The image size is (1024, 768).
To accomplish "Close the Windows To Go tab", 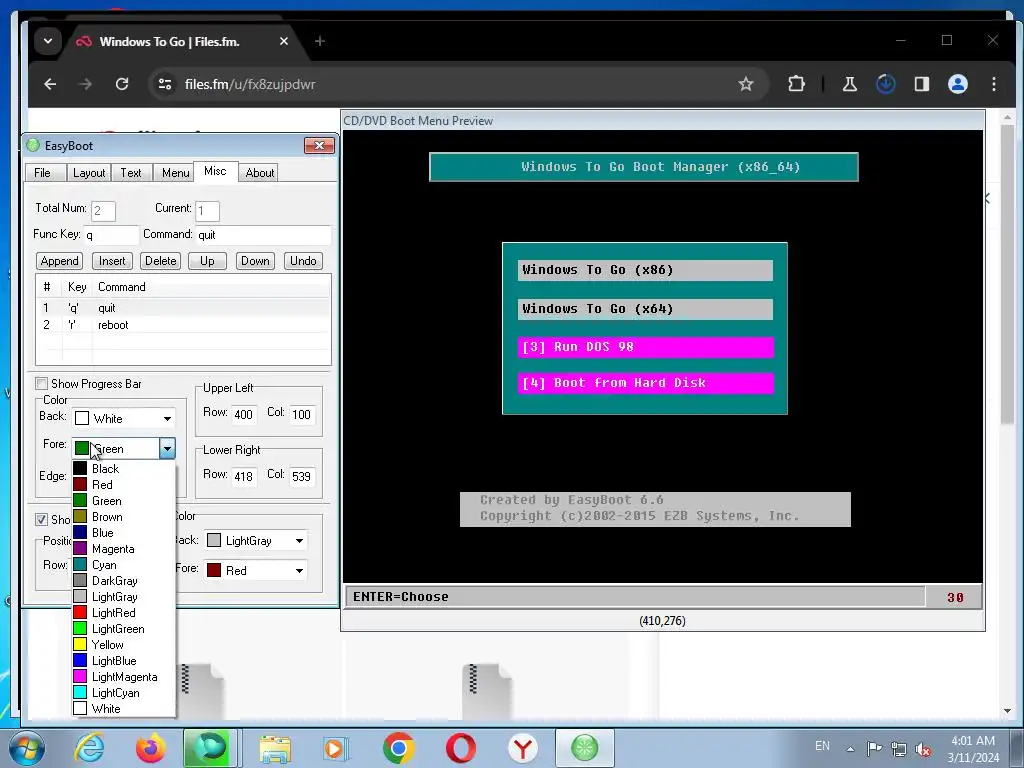I will 283,41.
